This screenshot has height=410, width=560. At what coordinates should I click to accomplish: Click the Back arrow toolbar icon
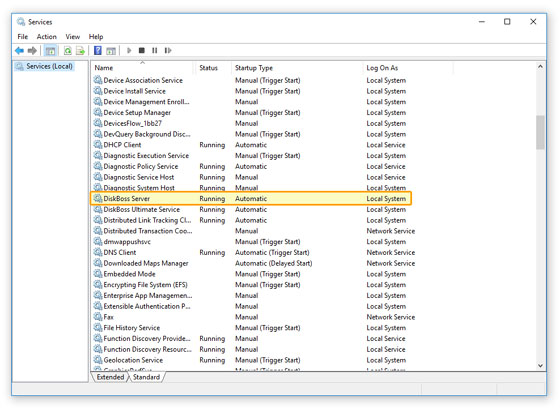click(x=19, y=51)
